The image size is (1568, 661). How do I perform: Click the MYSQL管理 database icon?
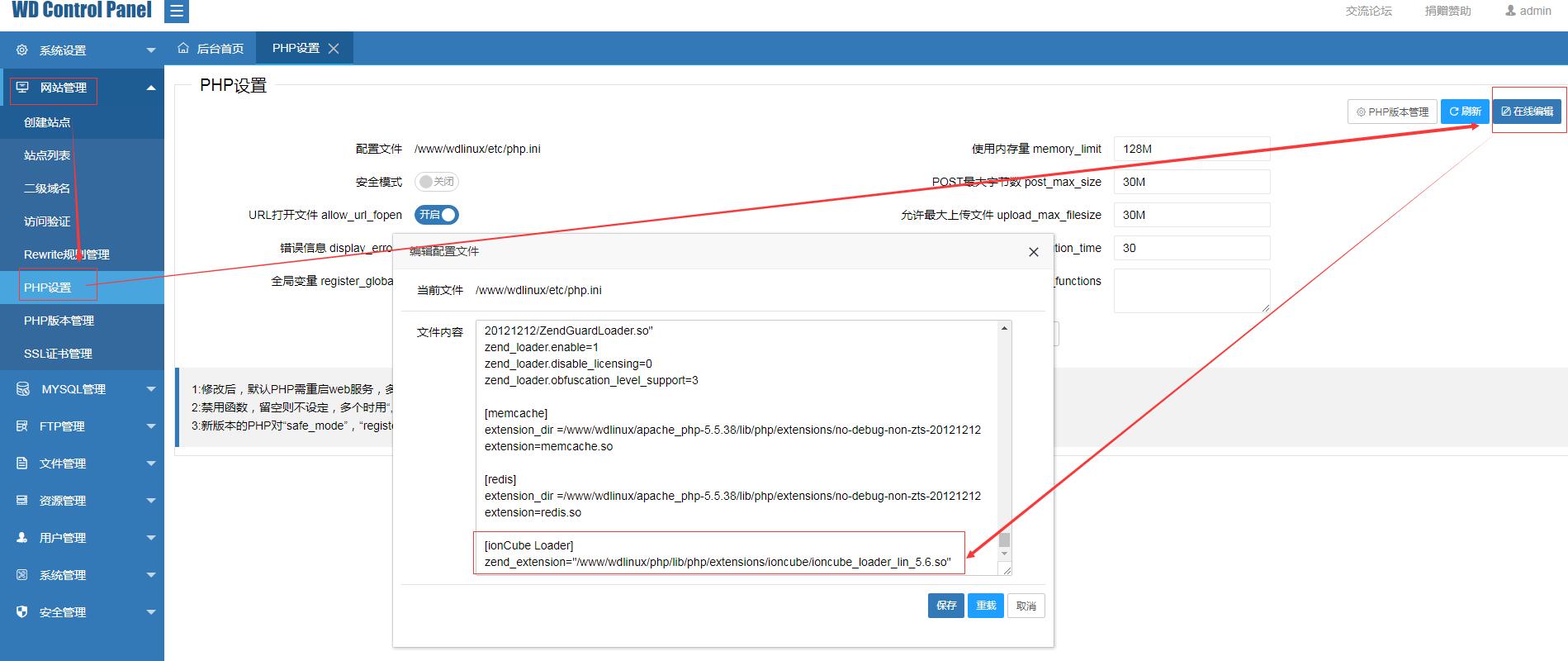23,389
